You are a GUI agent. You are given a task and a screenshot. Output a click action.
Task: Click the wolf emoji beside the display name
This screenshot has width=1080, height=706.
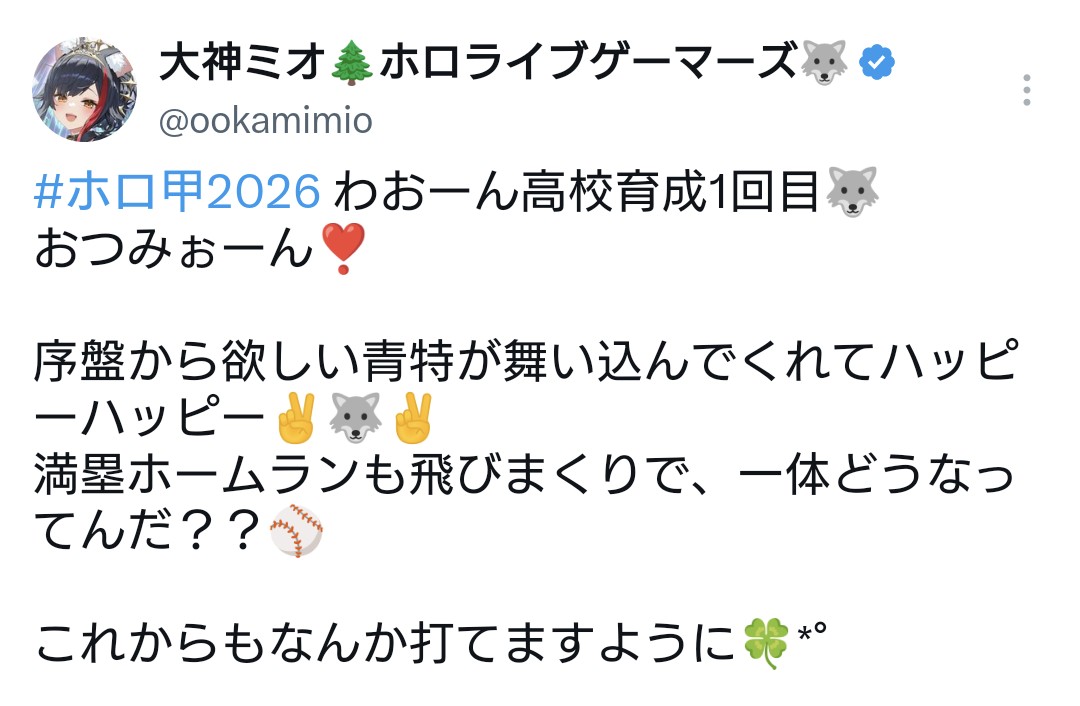click(824, 63)
